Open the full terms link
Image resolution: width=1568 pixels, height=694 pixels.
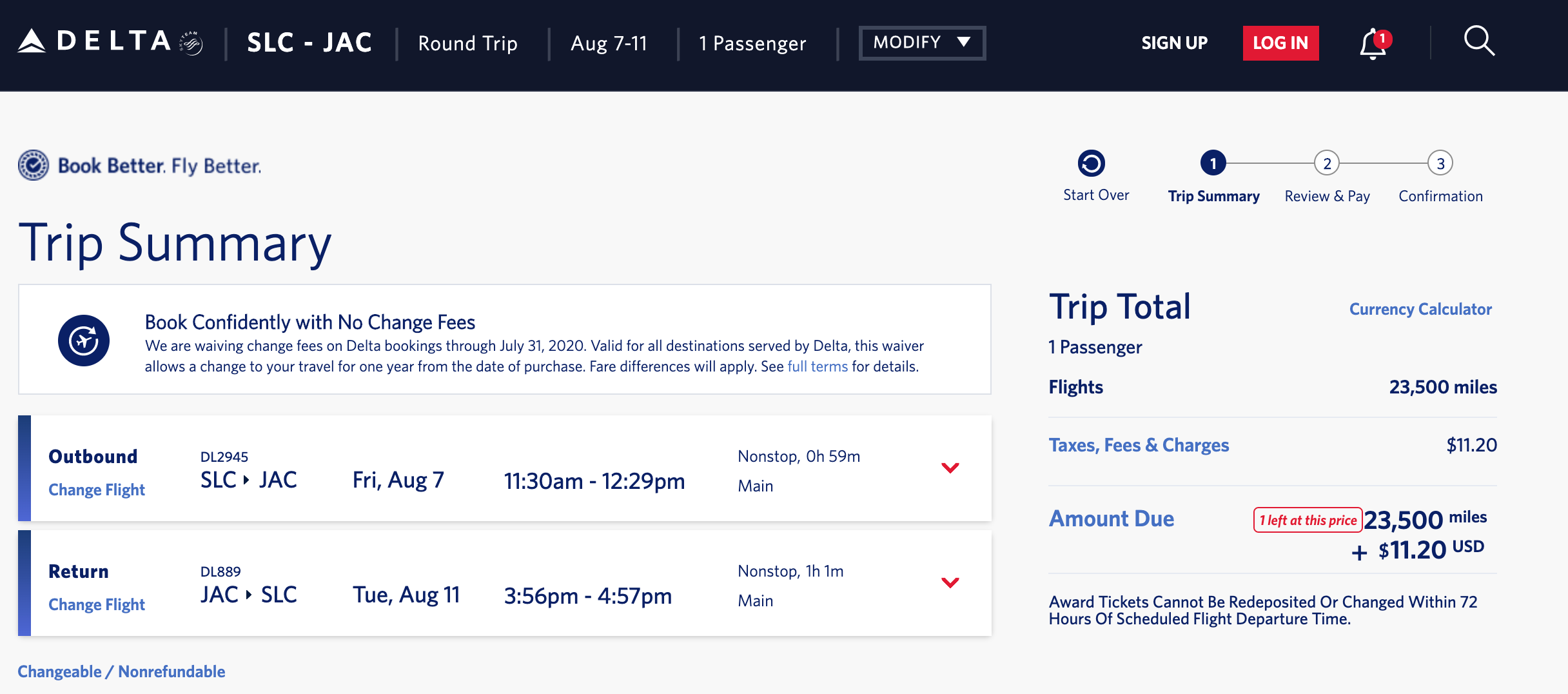click(x=818, y=366)
